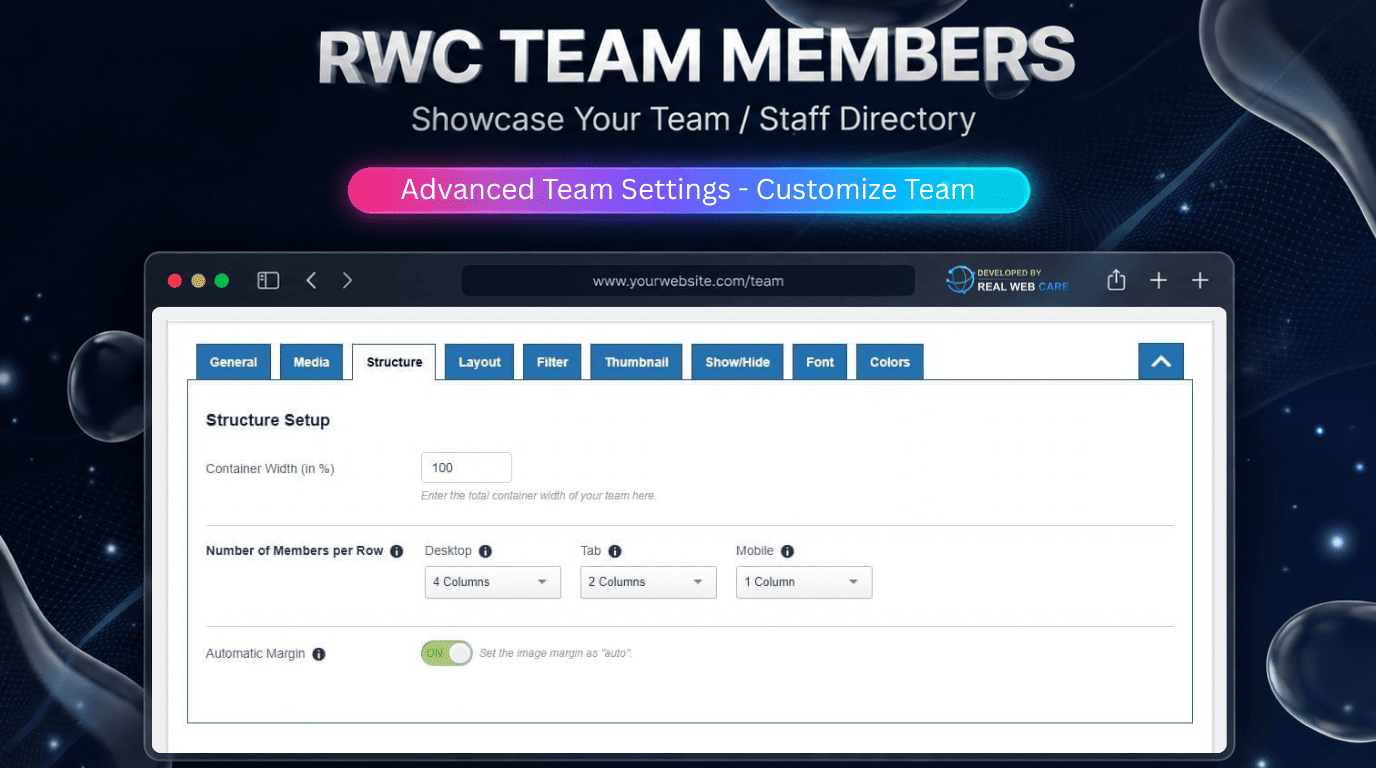Click the Container Width (in %) label
The width and height of the screenshot is (1376, 768).
click(x=270, y=468)
